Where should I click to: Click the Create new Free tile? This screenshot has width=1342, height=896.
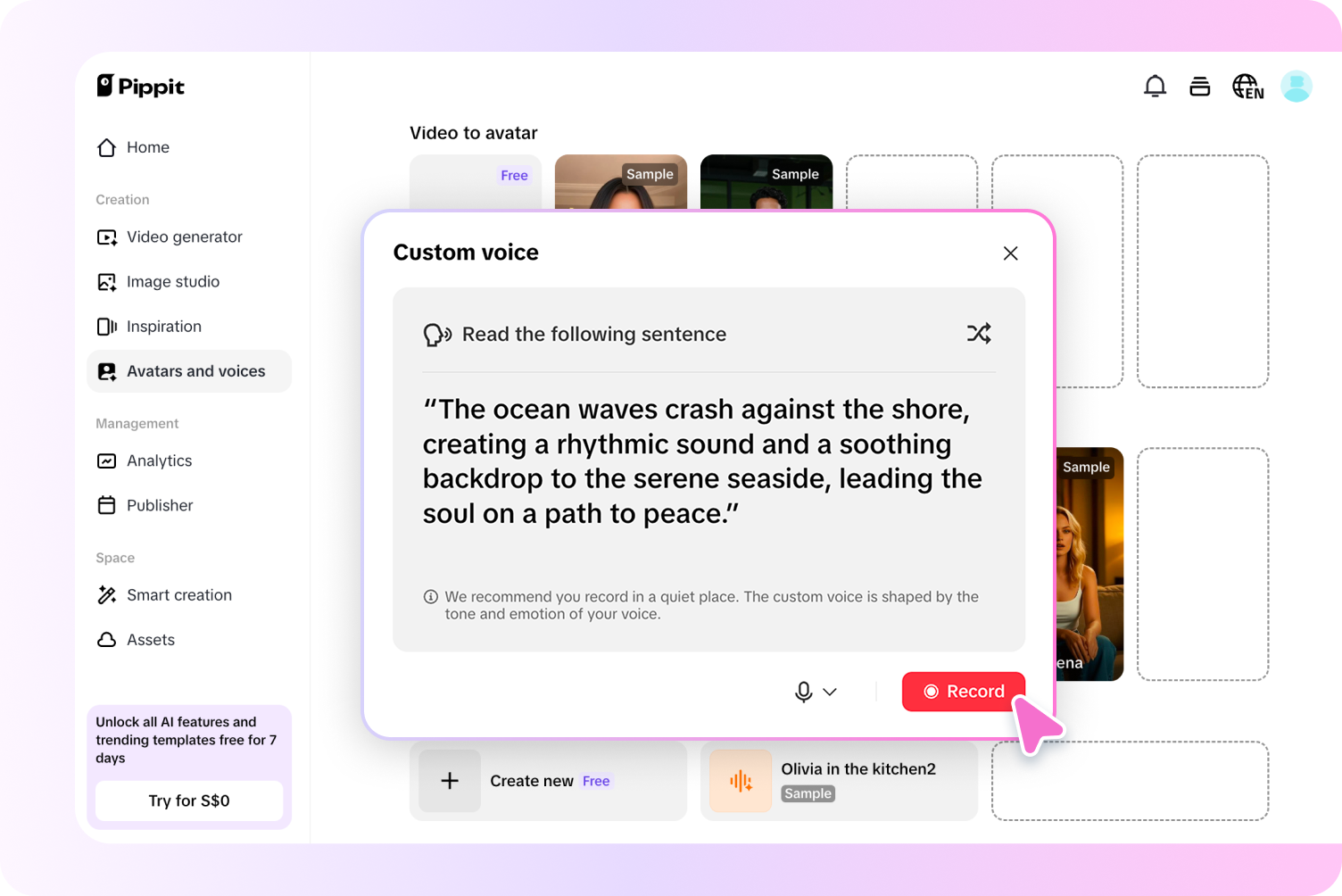click(547, 779)
